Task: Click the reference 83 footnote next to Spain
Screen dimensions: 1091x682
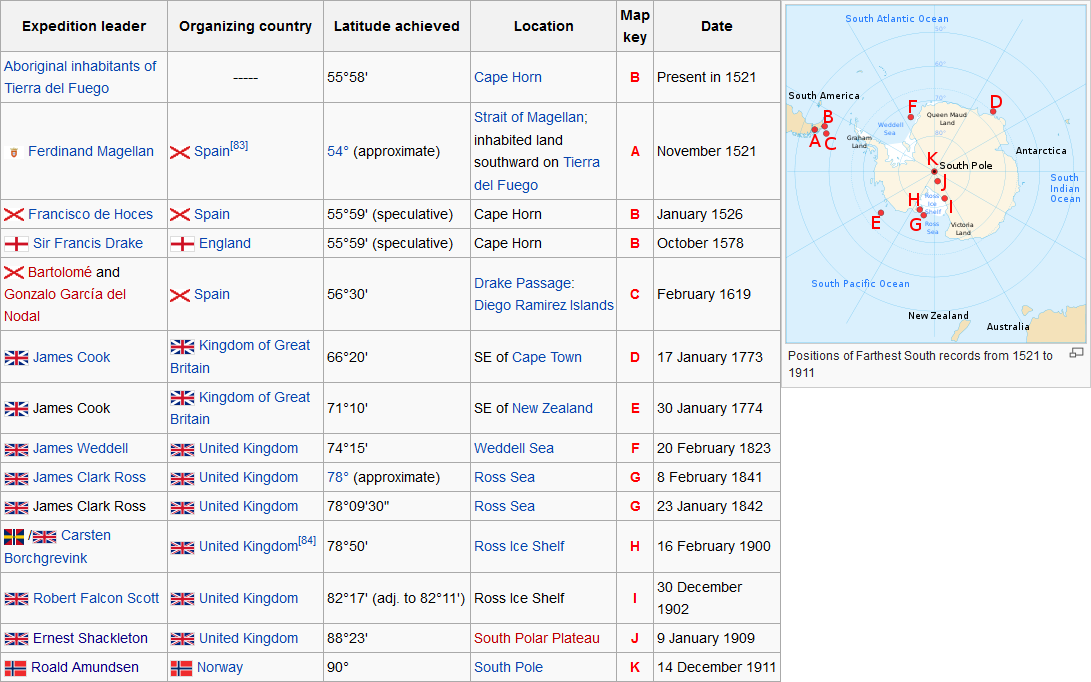Action: click(239, 146)
